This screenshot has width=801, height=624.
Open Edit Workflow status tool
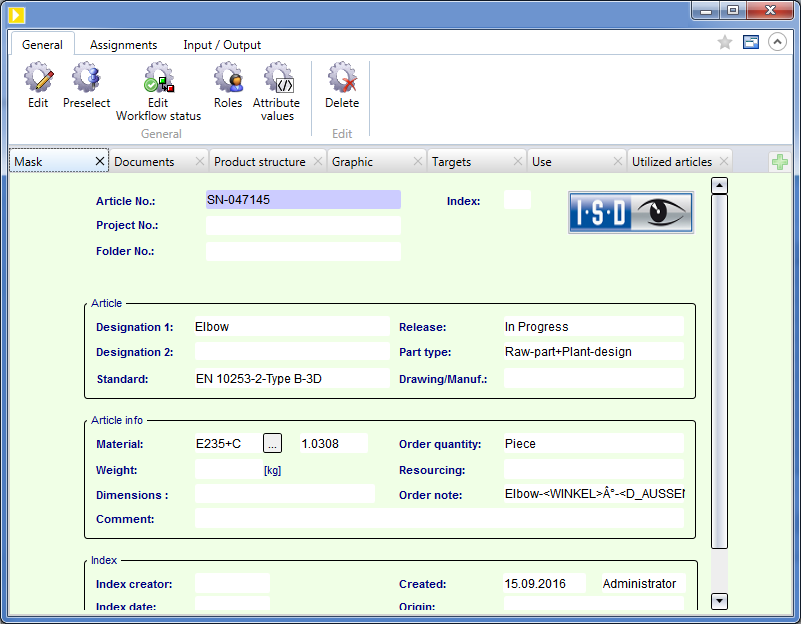click(158, 80)
